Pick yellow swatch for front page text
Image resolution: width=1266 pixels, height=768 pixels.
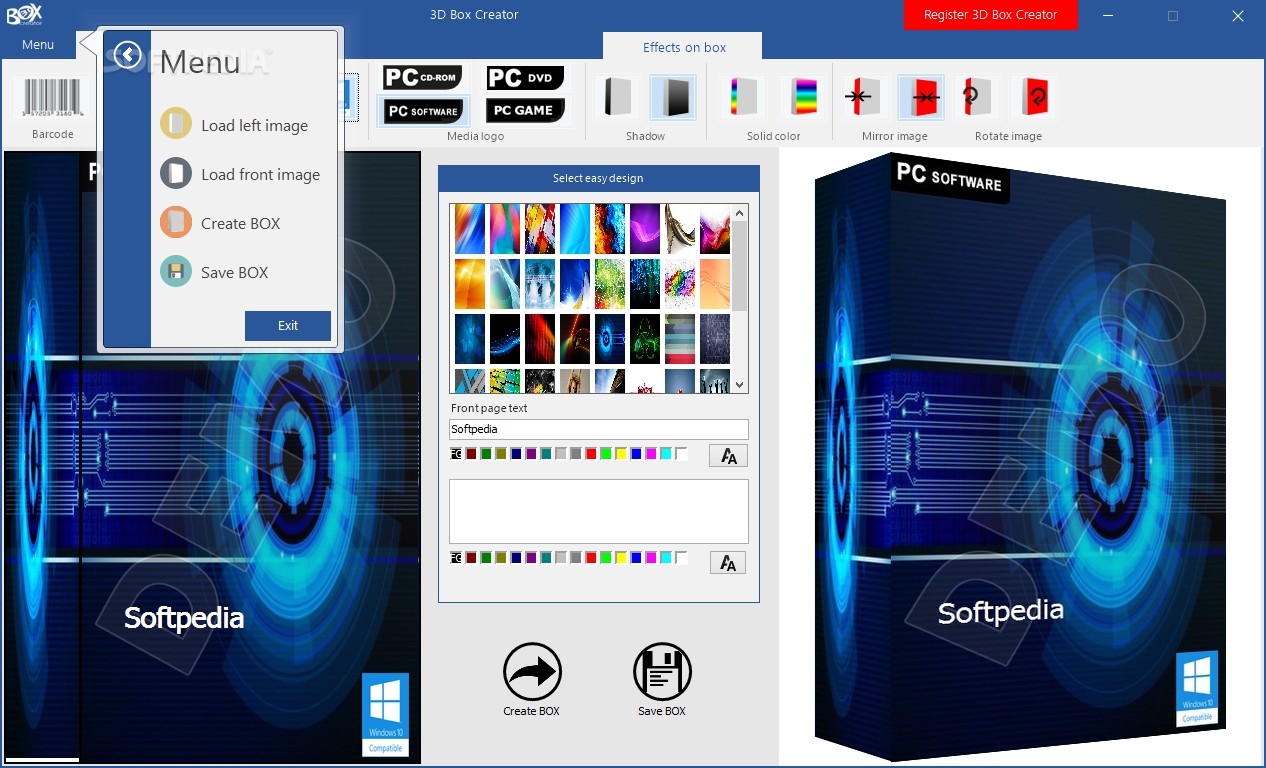click(x=621, y=454)
